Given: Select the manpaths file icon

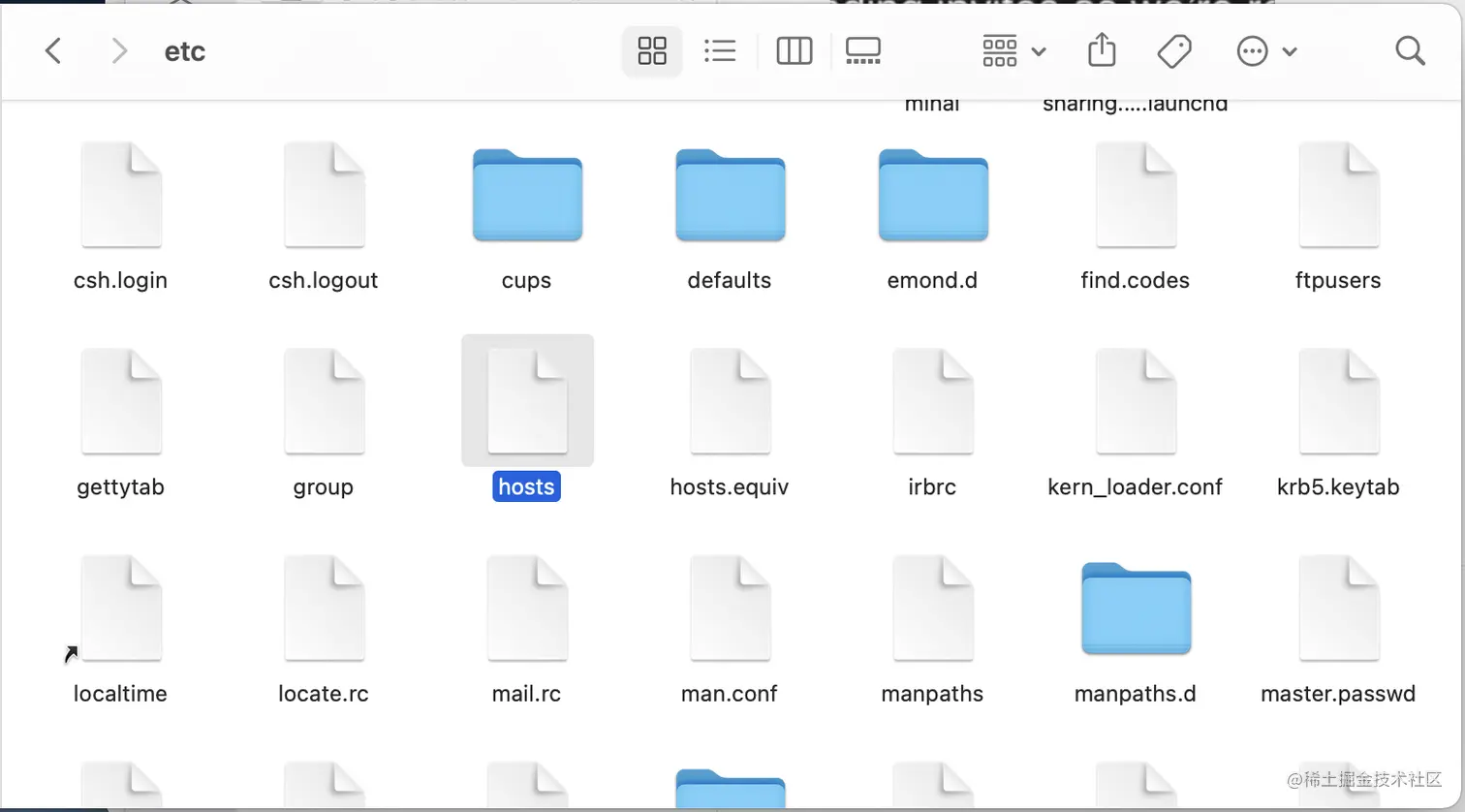Looking at the screenshot, I should [933, 609].
